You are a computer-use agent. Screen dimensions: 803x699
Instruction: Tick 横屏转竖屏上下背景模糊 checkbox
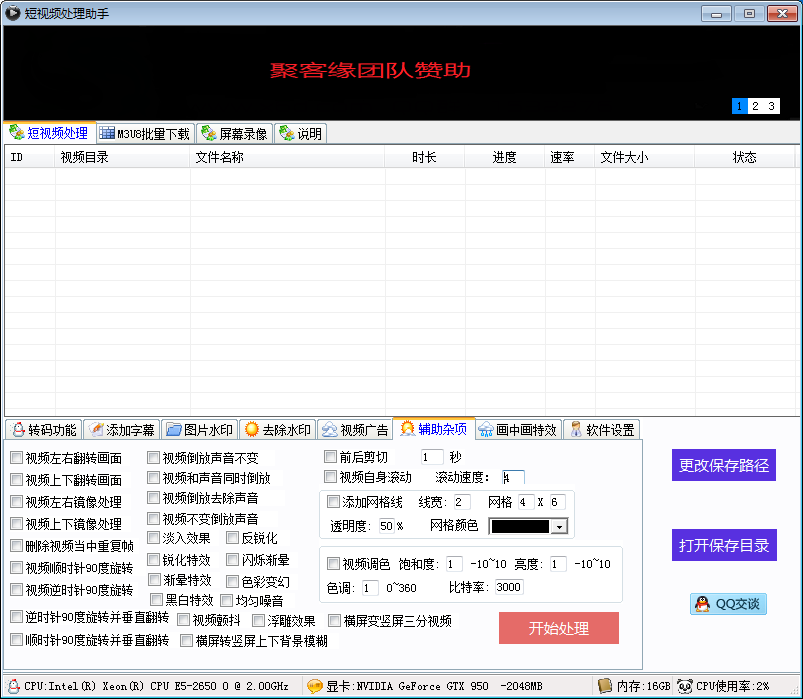pyautogui.click(x=186, y=640)
